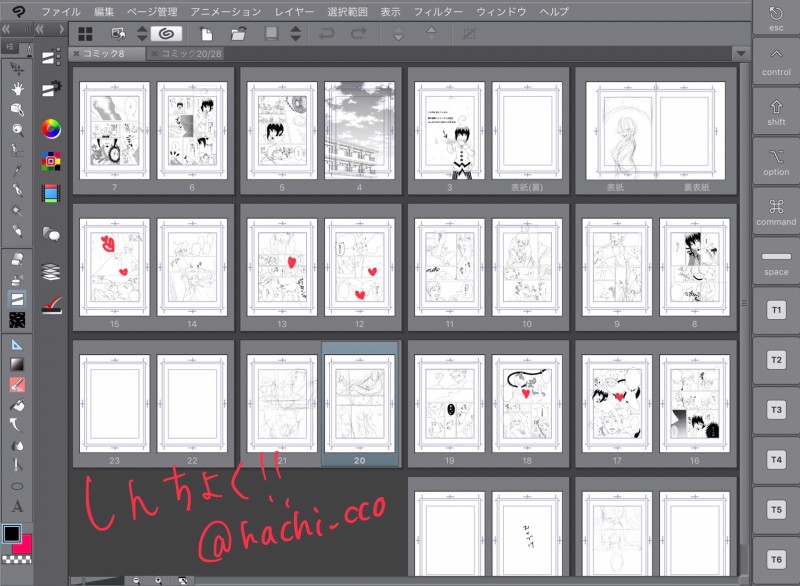Tap the T1 edge key

coord(776,310)
